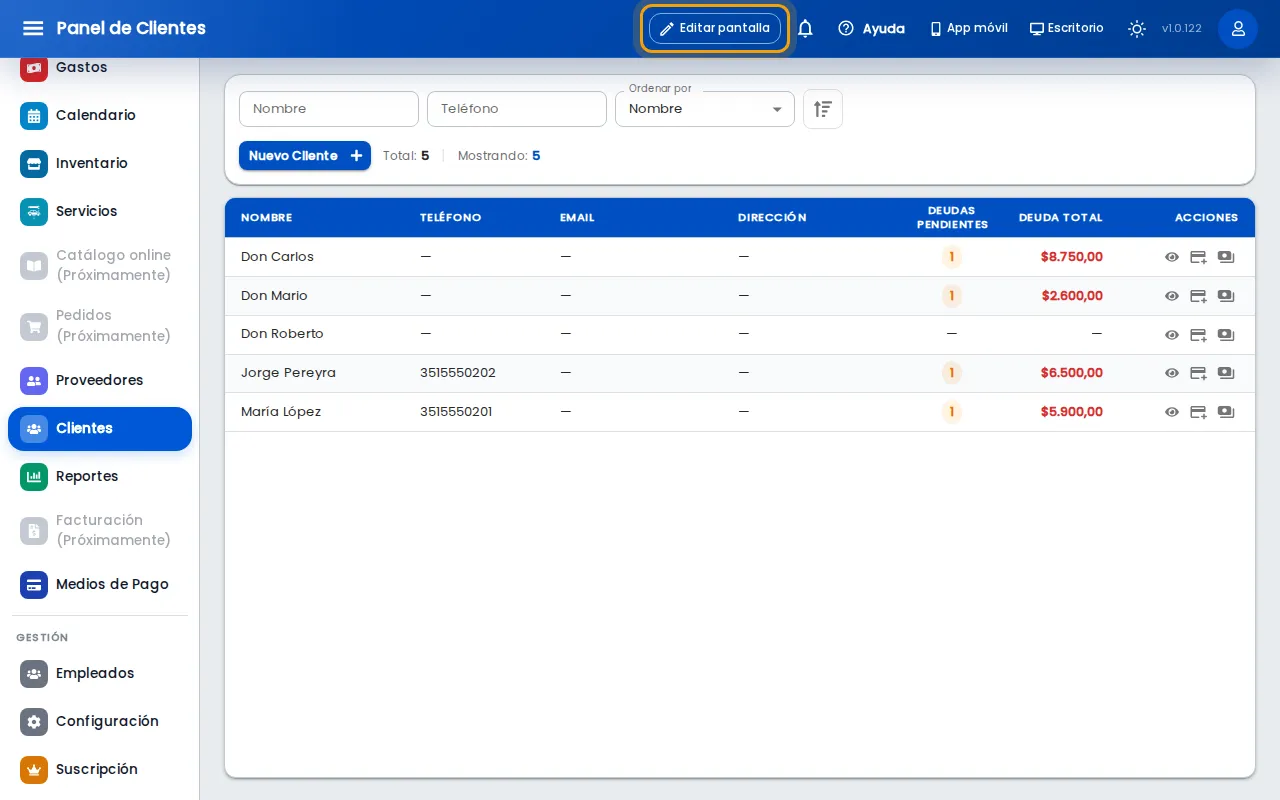Open Inventario section
The image size is (1280, 800).
[x=100, y=163]
